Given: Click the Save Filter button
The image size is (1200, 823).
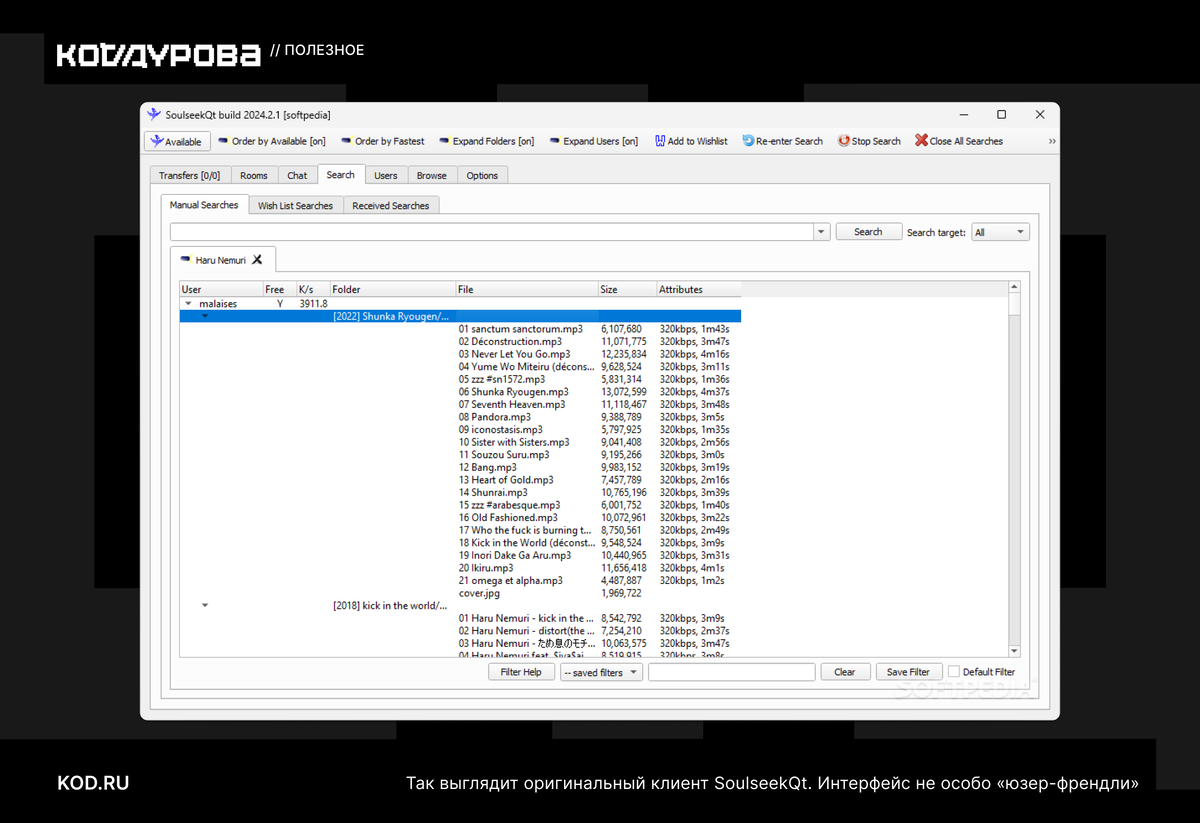Looking at the screenshot, I should tap(909, 672).
